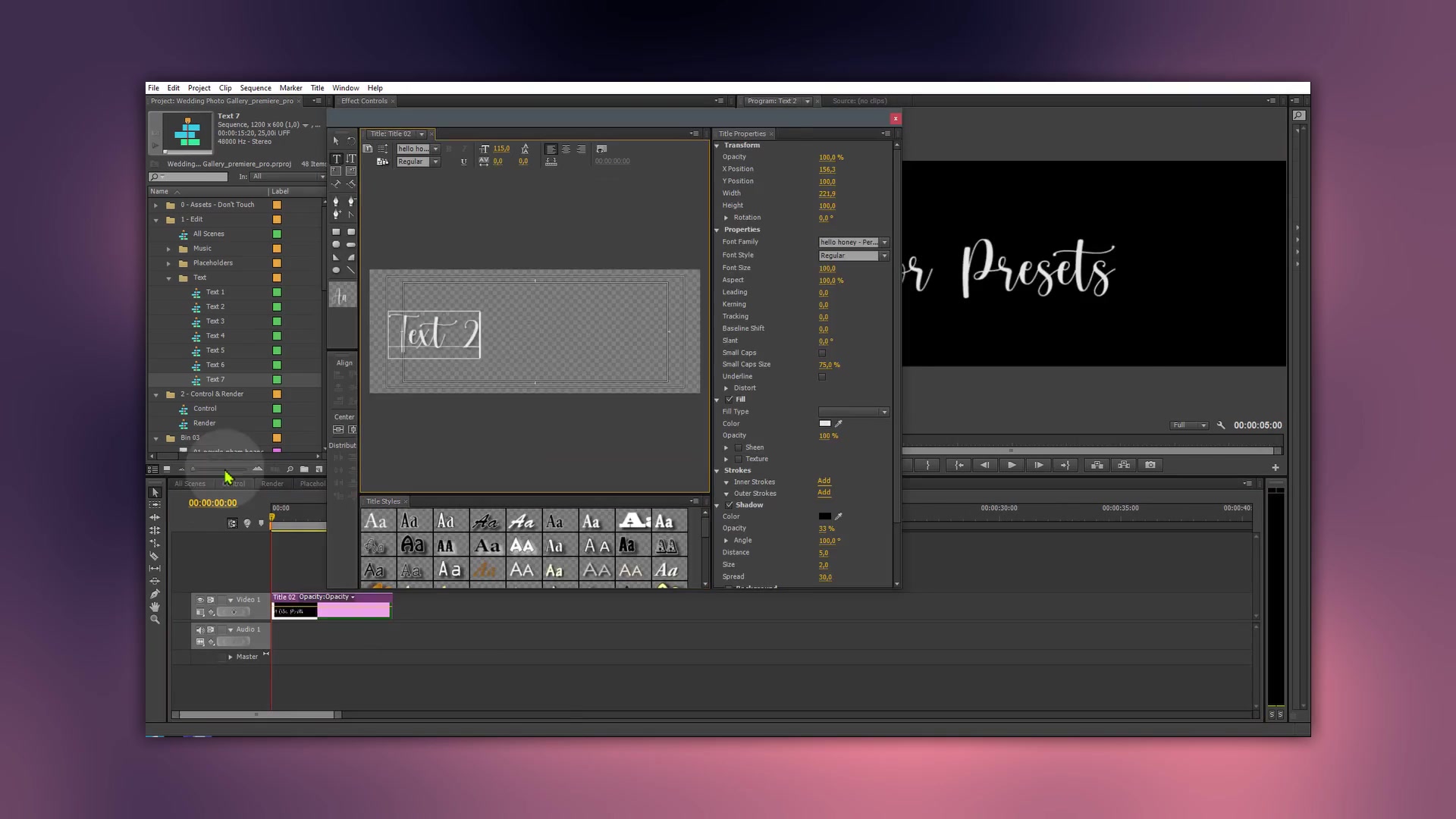Open Font Style dropdown in Title Properties
Screen dimensions: 1456x819
coord(854,256)
